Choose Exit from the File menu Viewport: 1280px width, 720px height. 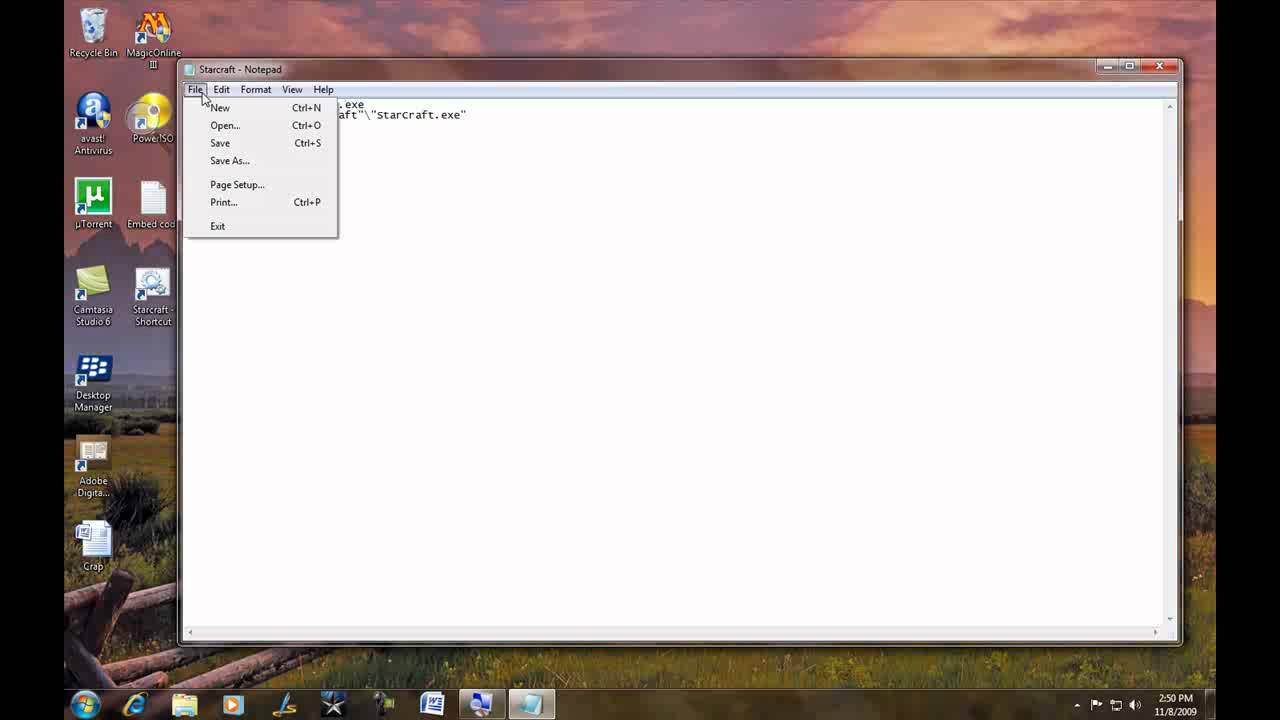pyautogui.click(x=261, y=226)
